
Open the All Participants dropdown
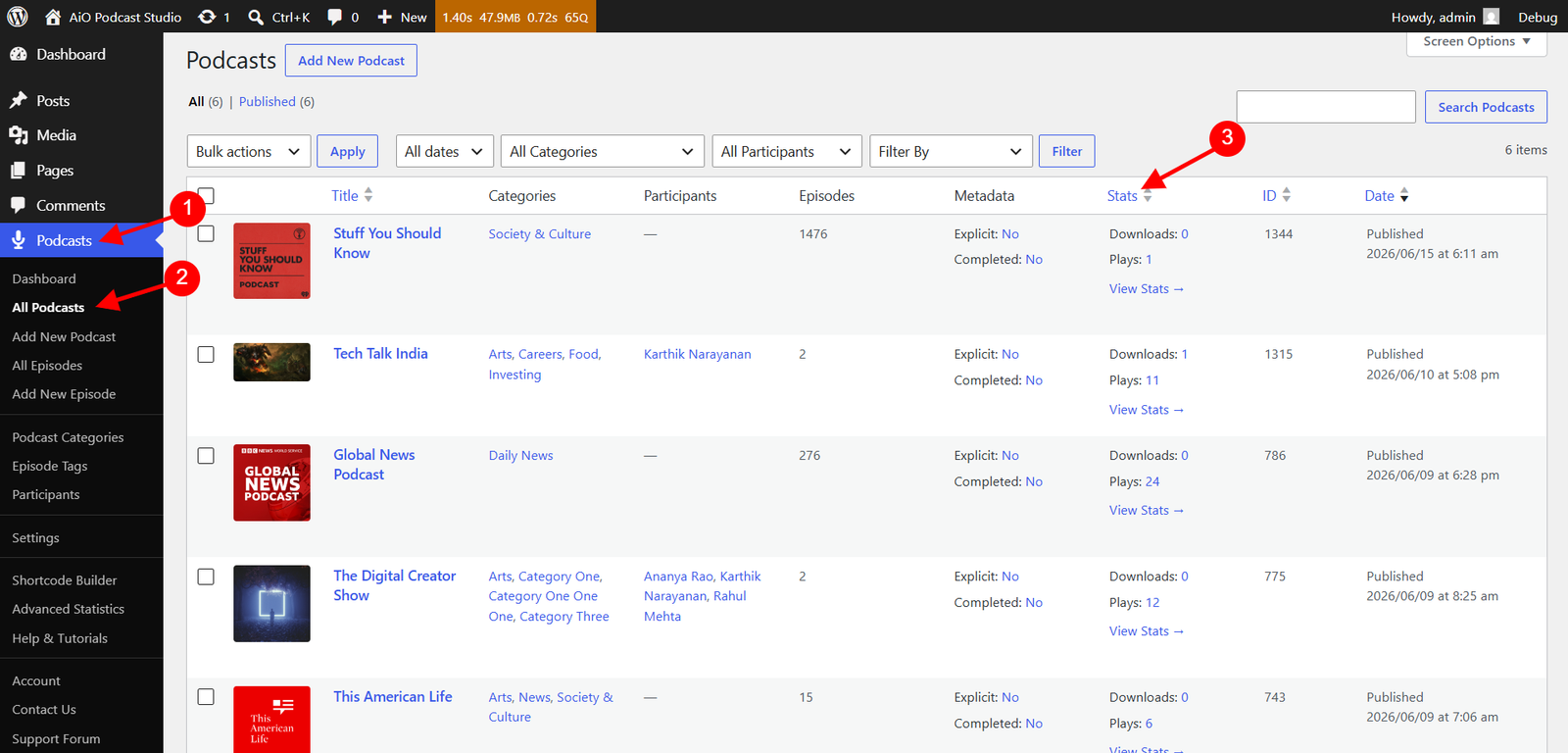tap(787, 151)
